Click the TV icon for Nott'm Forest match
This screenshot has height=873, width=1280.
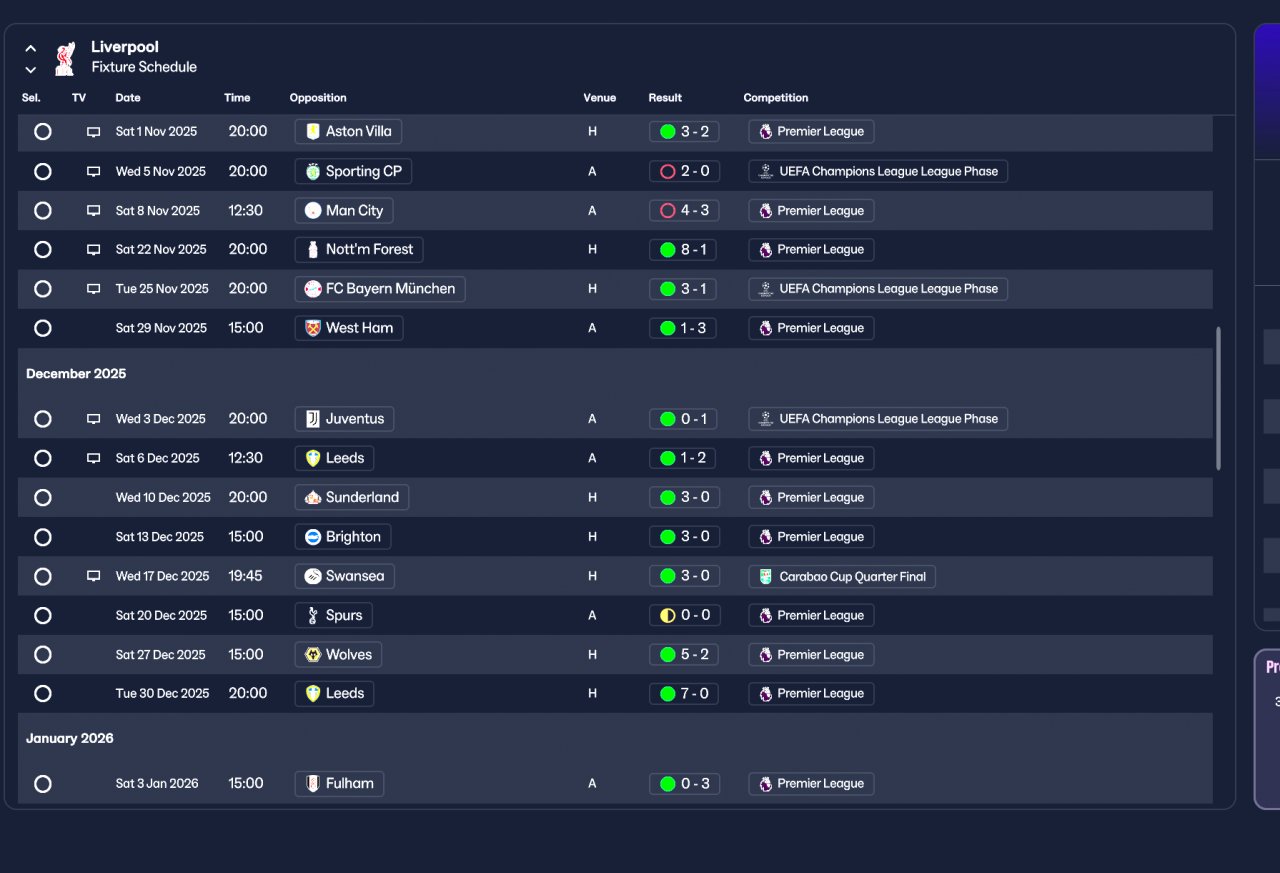(x=94, y=250)
